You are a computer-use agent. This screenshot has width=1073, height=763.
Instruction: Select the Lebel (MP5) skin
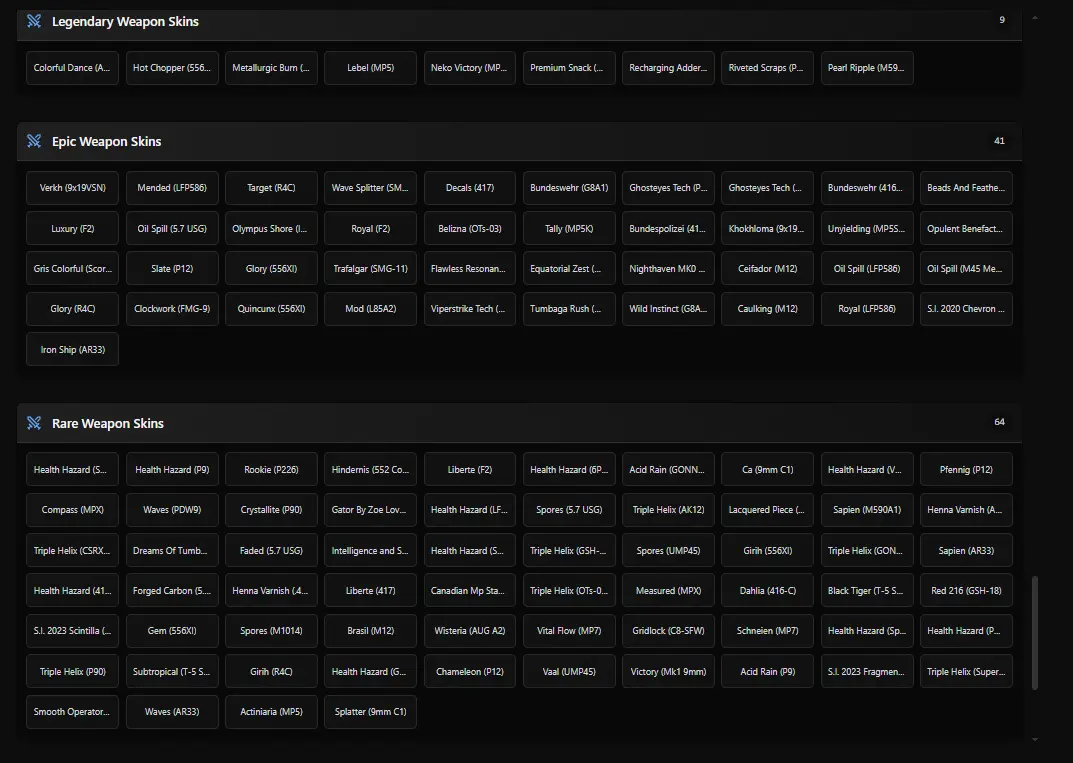pyautogui.click(x=370, y=68)
